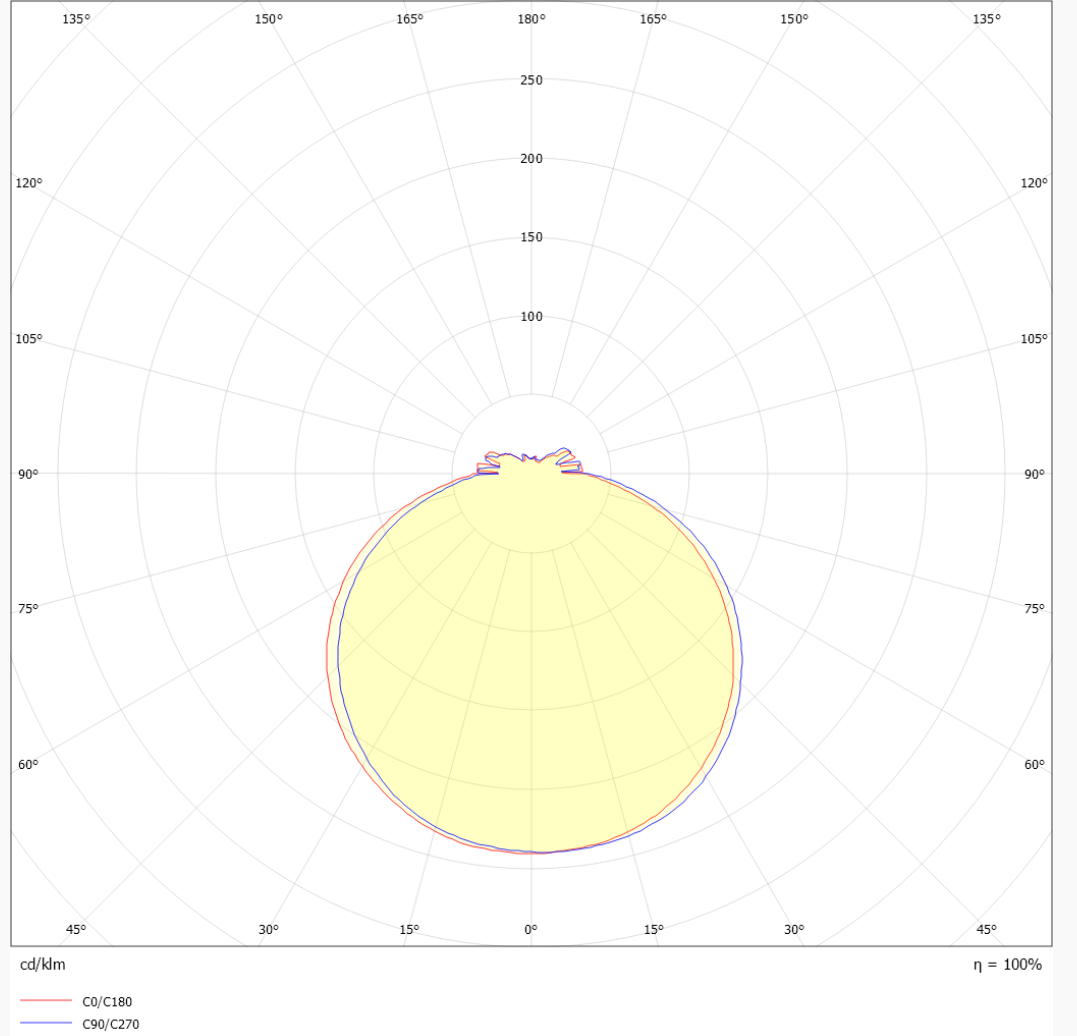1077x1036 pixels.
Task: Select the 250 radial scale value
Action: pos(531,80)
